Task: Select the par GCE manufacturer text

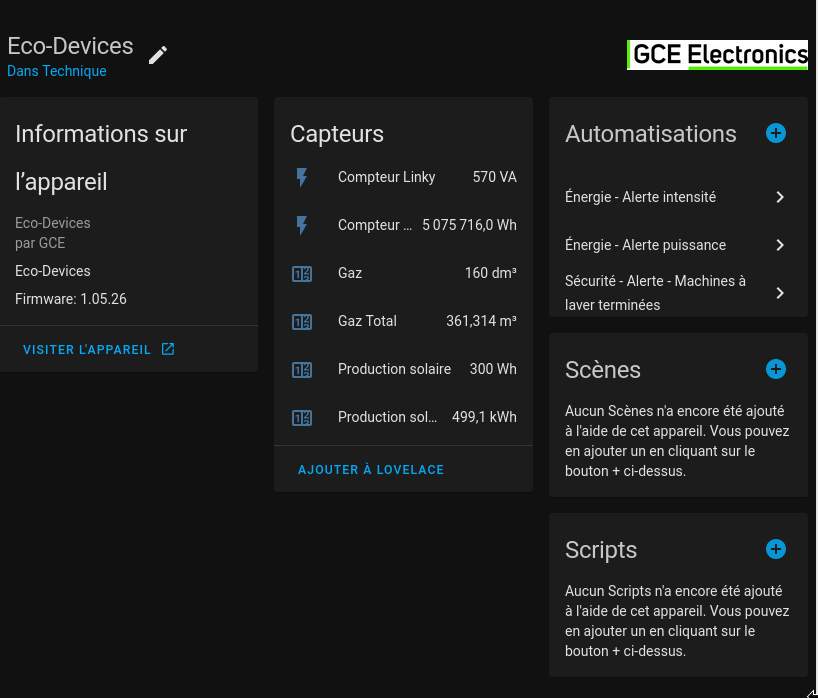Action: pos(40,243)
